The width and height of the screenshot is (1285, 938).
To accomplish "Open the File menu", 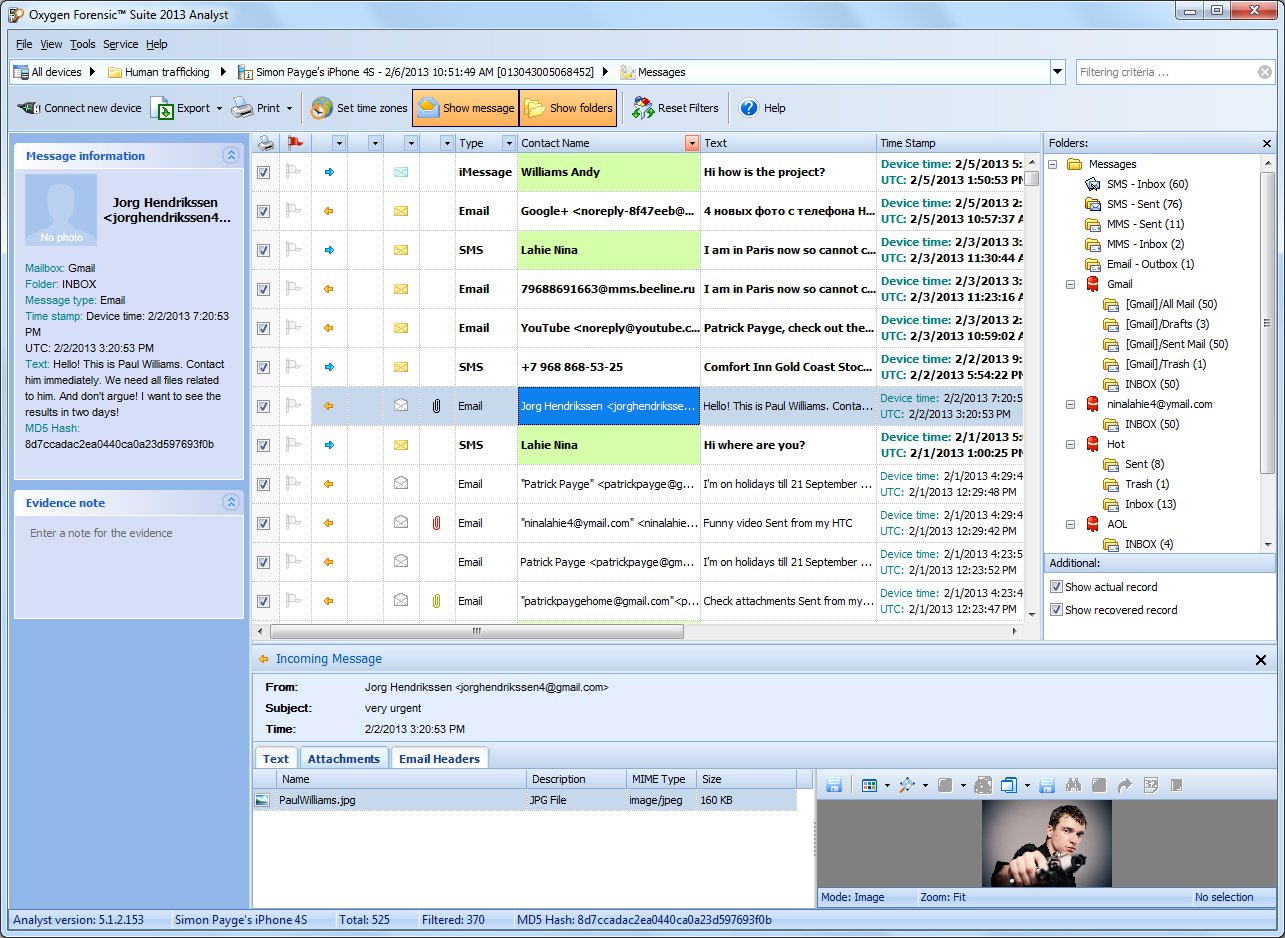I will coord(24,44).
